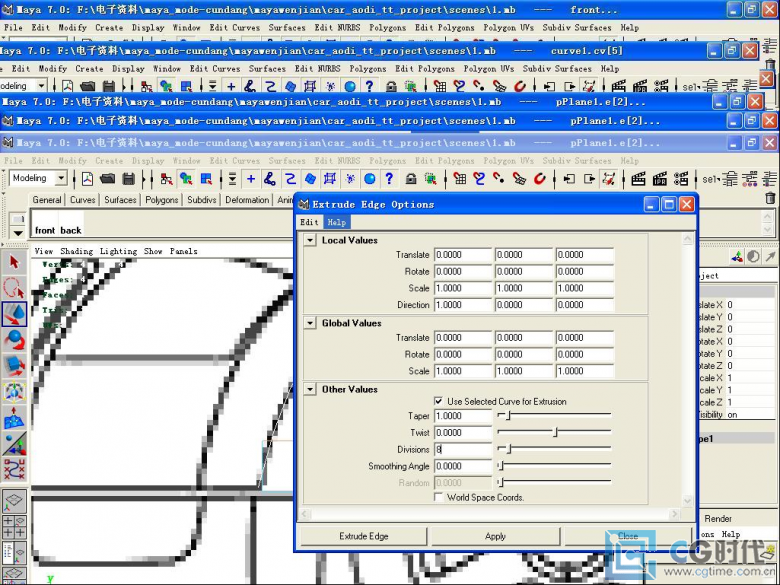Click the Apply button
This screenshot has width=780, height=585.
pos(495,536)
